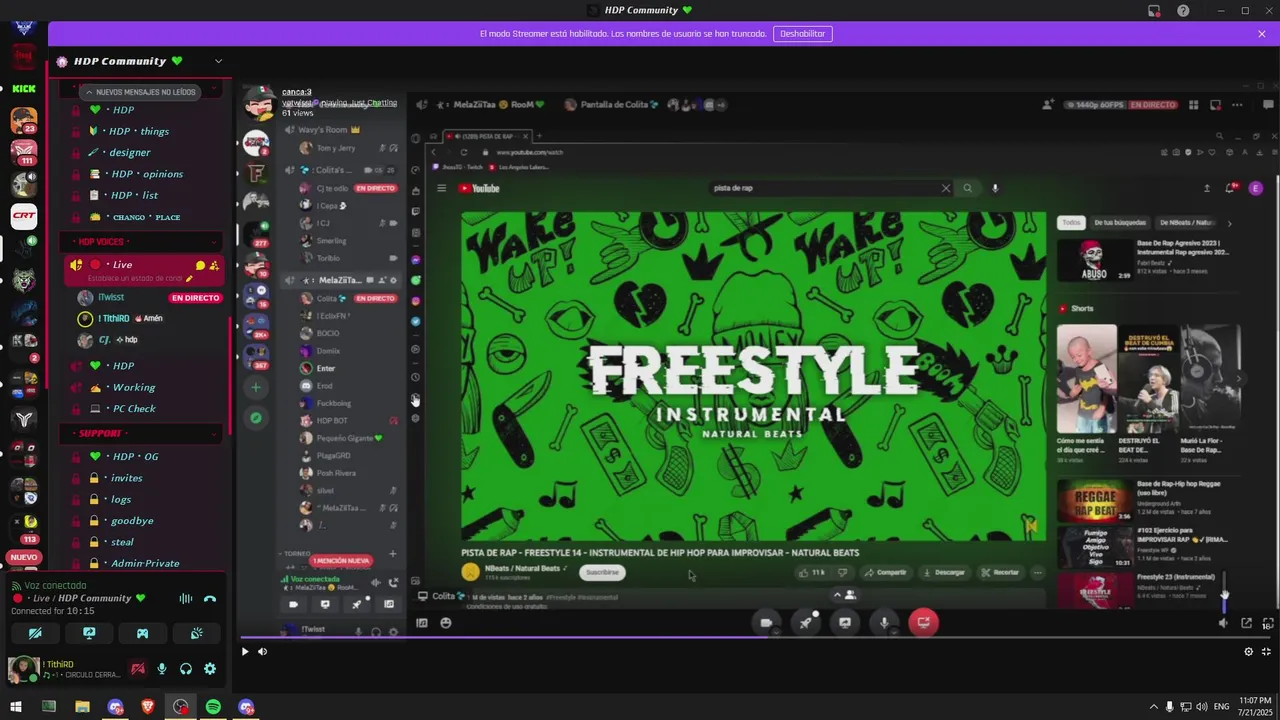Start an activity with the gamepad button

point(143,633)
